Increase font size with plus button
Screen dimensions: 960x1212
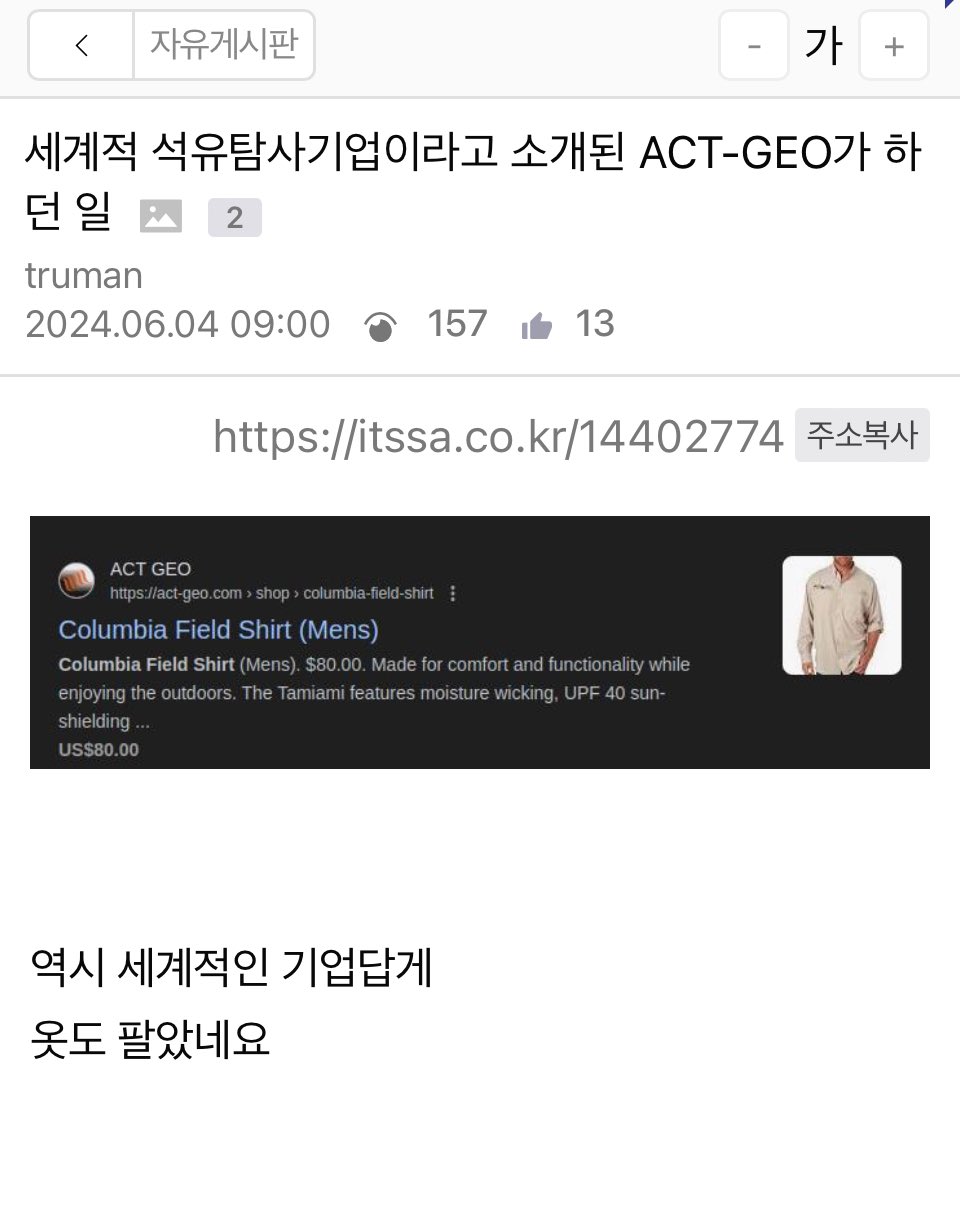[x=894, y=46]
